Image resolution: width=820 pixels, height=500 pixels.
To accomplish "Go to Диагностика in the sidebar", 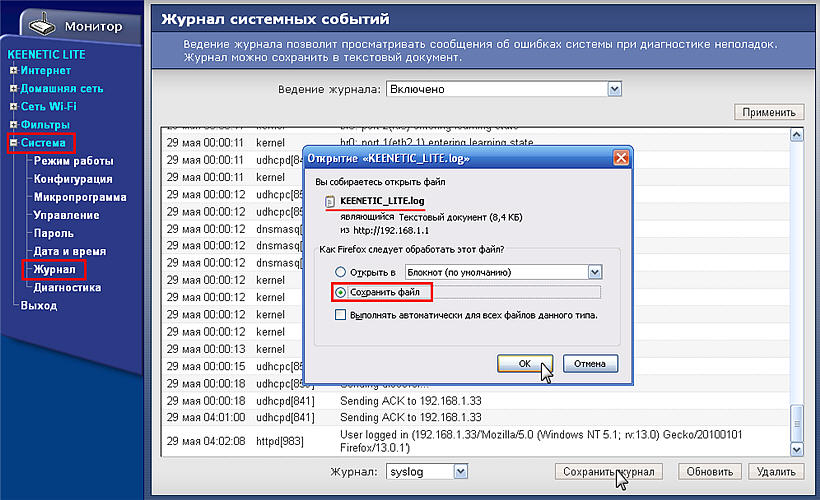I will (x=67, y=287).
